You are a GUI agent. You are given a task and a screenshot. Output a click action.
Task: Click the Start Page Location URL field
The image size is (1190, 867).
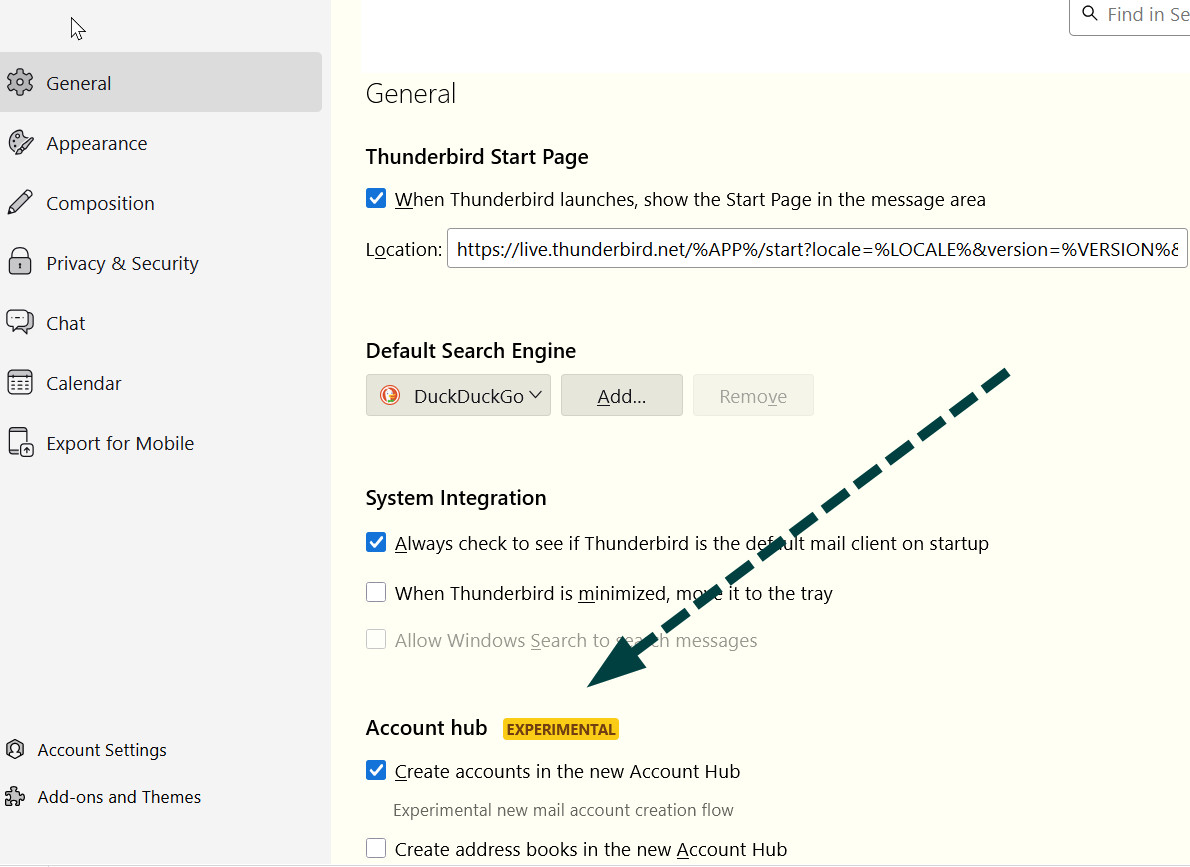click(816, 249)
